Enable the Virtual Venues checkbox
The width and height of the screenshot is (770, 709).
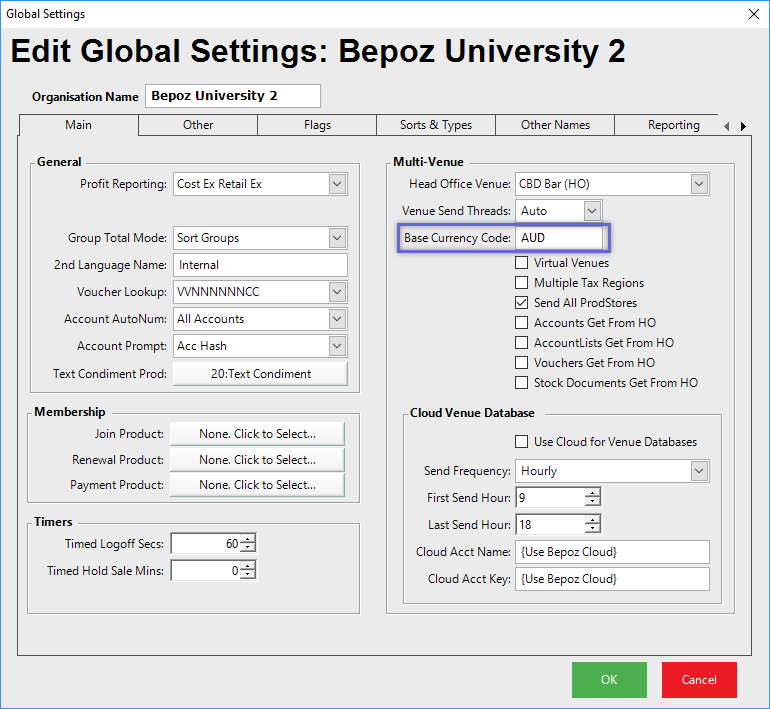[x=522, y=263]
